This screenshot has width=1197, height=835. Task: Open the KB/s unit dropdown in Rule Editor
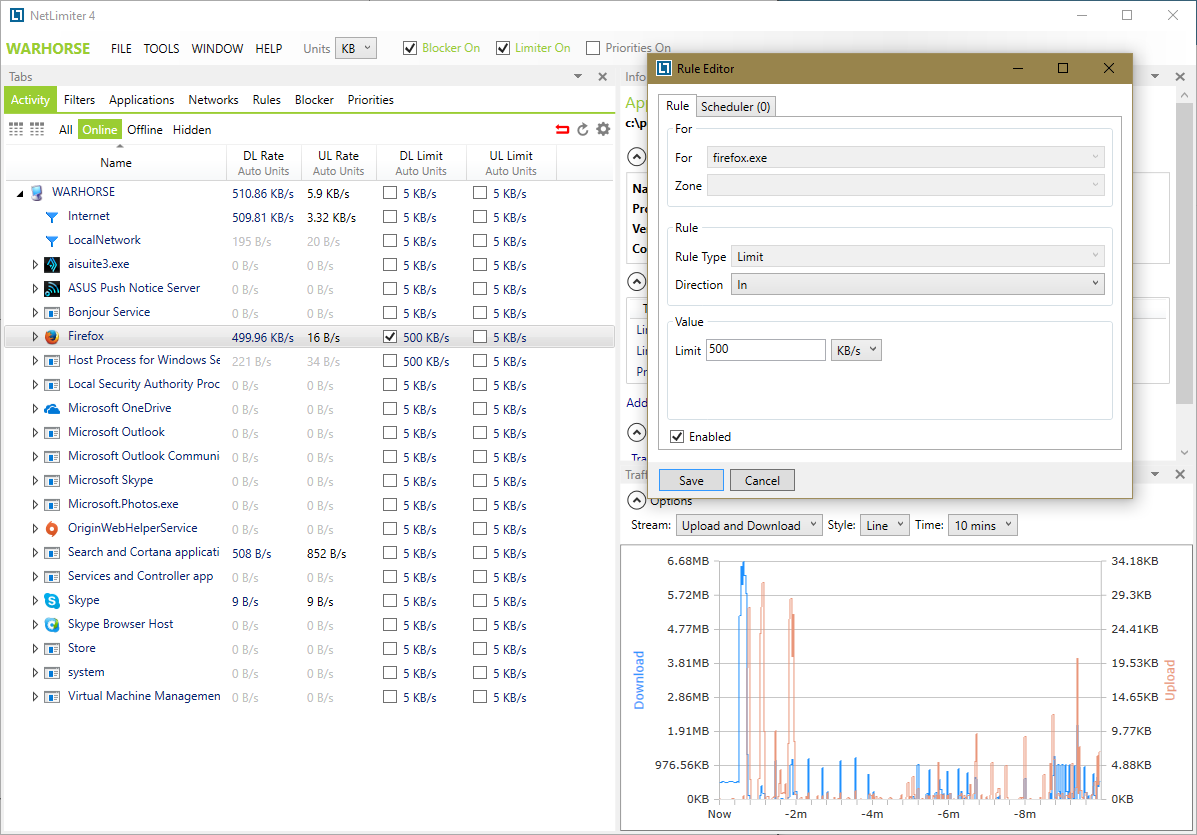[856, 350]
